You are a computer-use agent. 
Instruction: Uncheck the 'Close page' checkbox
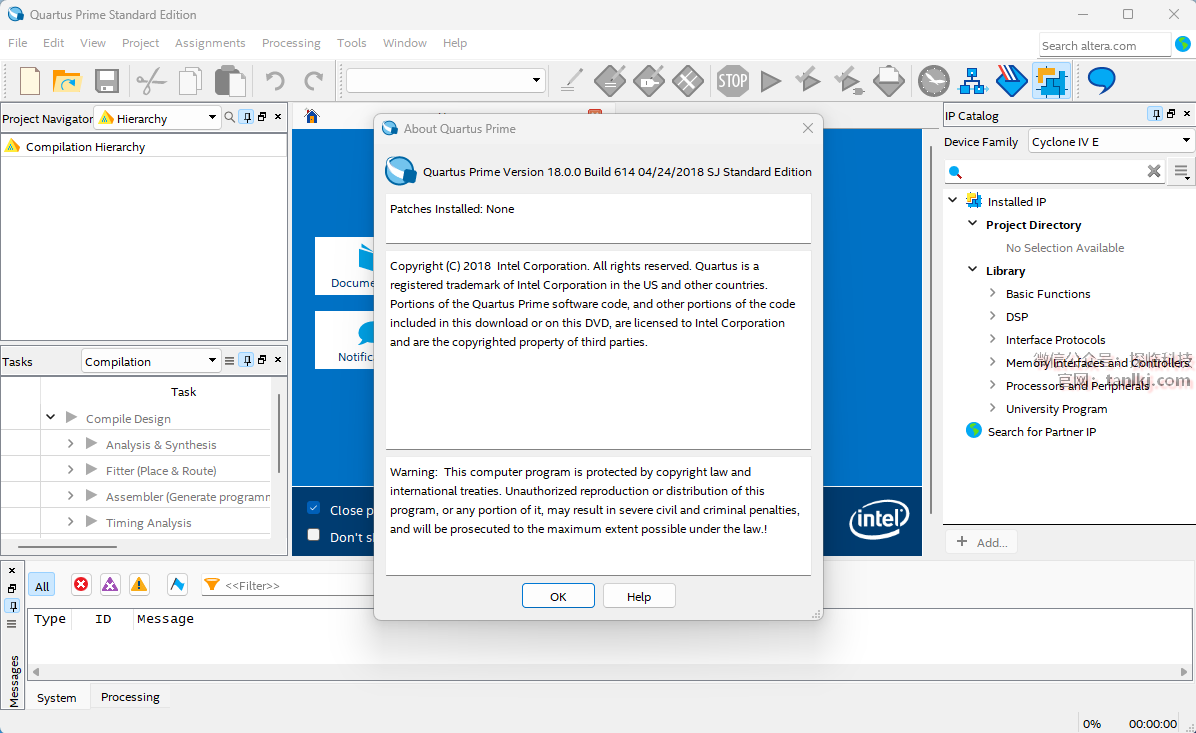[x=314, y=508]
